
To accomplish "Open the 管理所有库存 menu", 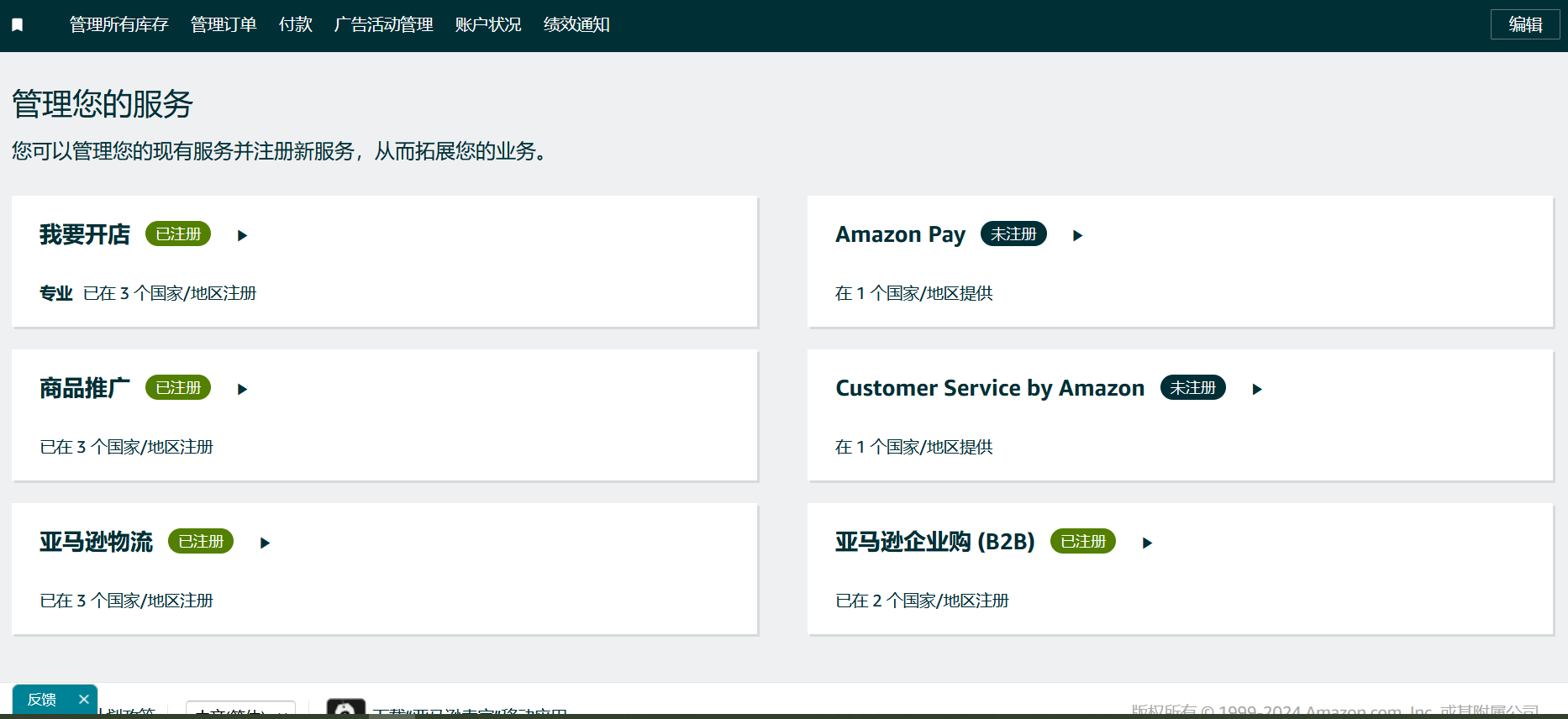I will (118, 25).
